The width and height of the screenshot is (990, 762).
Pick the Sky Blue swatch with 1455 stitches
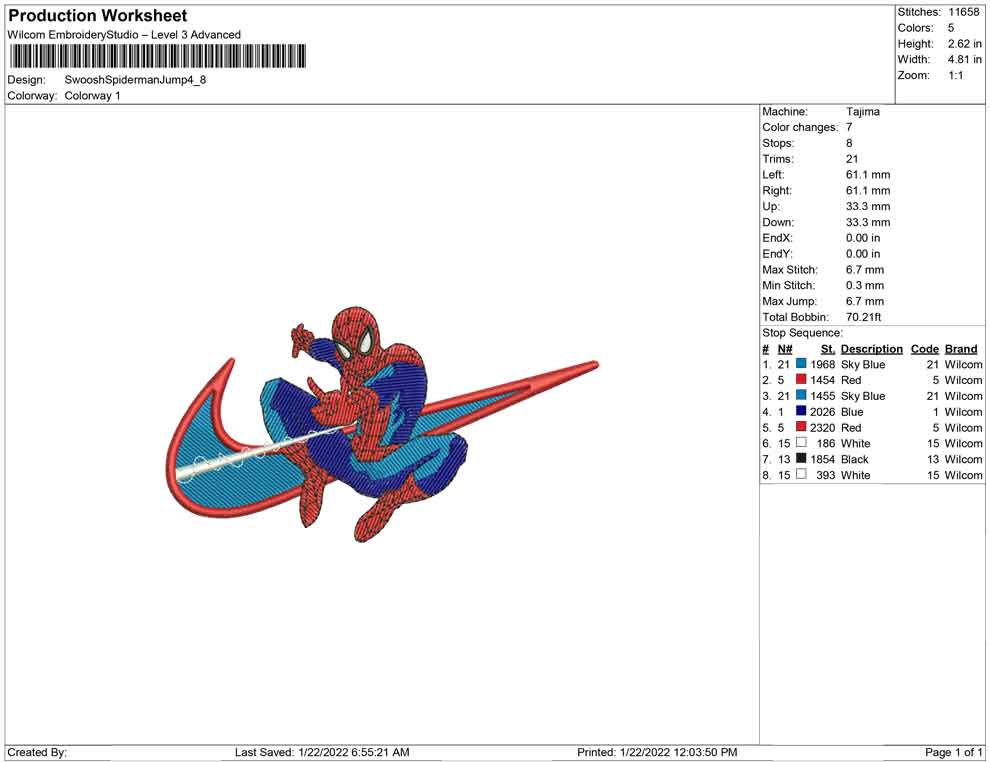(801, 395)
